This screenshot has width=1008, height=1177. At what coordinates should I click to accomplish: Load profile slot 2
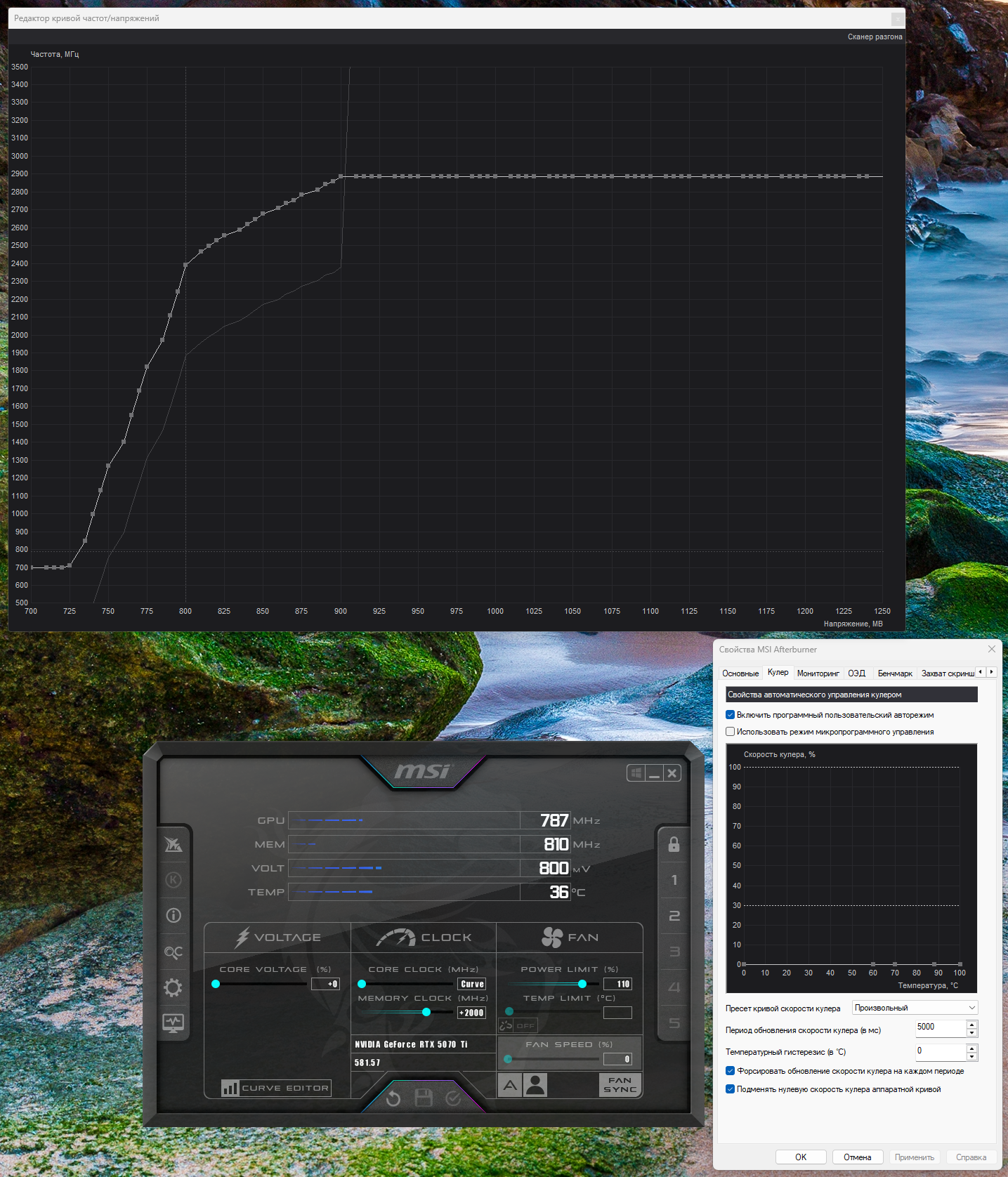pos(674,916)
